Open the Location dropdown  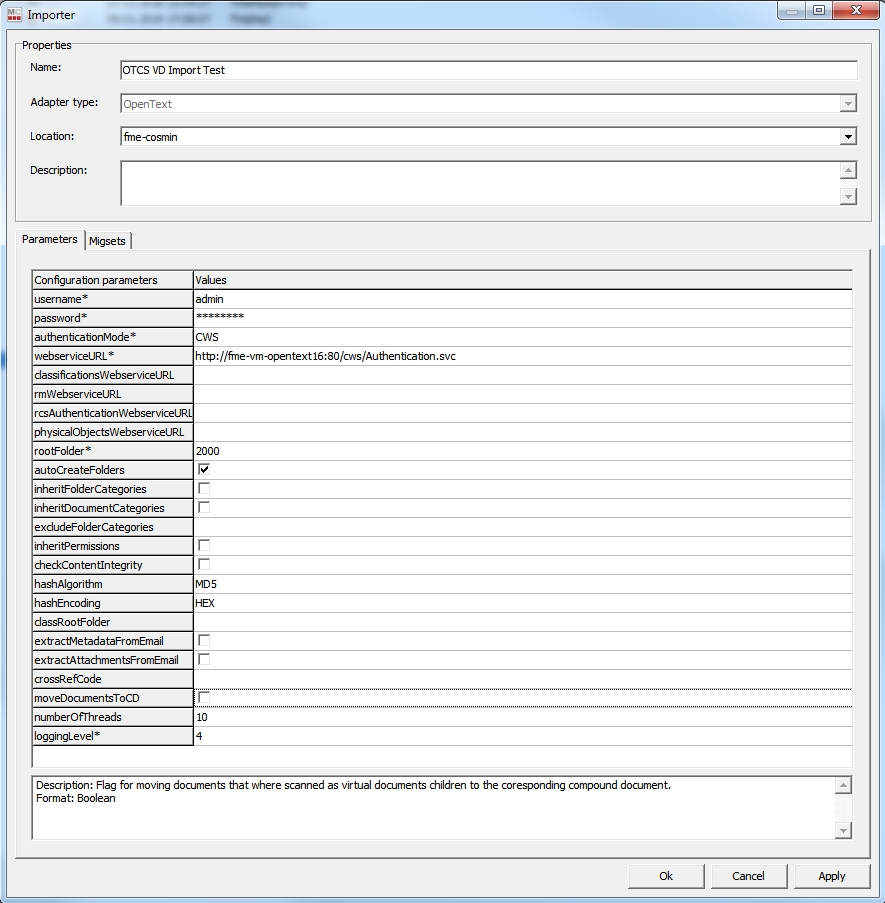(x=848, y=137)
